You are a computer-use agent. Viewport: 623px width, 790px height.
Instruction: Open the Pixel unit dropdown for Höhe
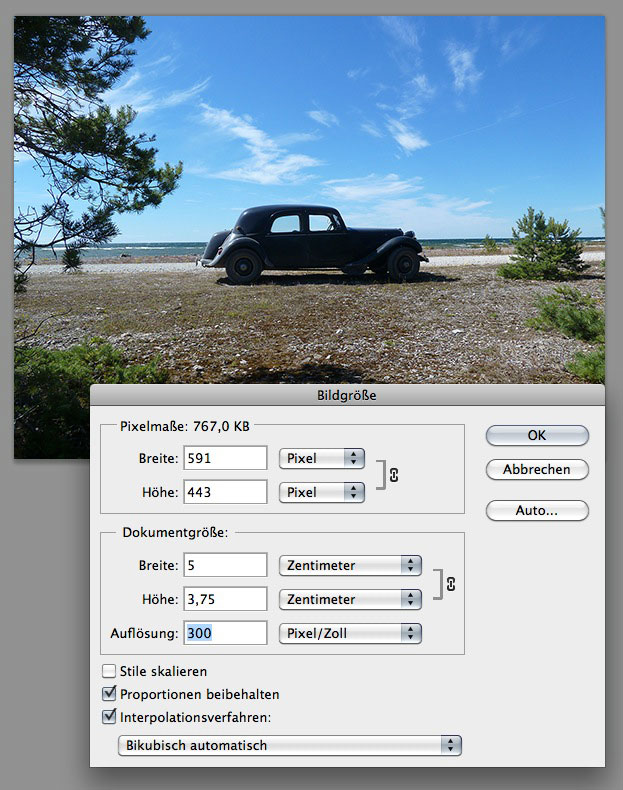[322, 492]
